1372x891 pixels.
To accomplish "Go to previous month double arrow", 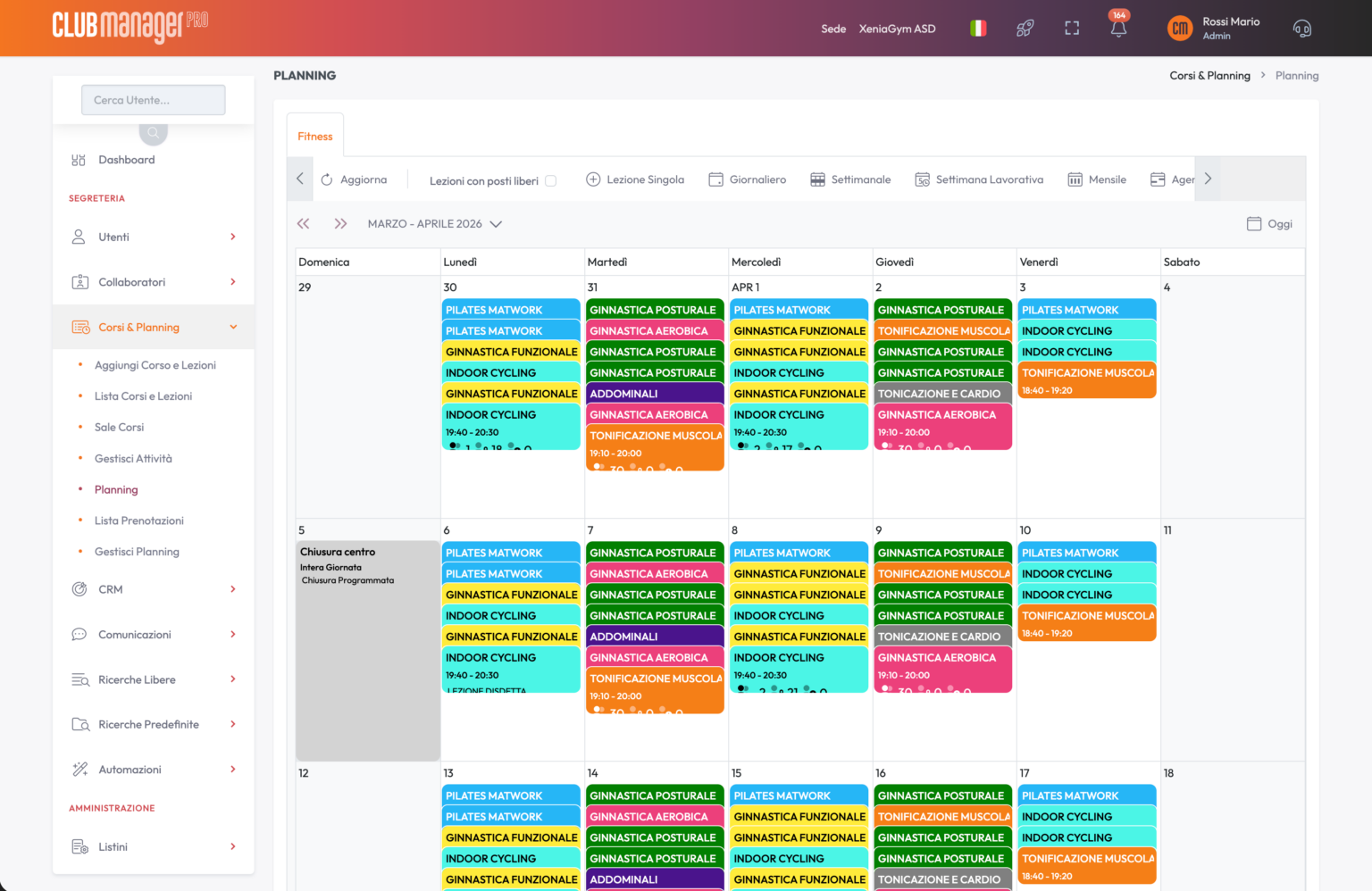I will click(303, 224).
